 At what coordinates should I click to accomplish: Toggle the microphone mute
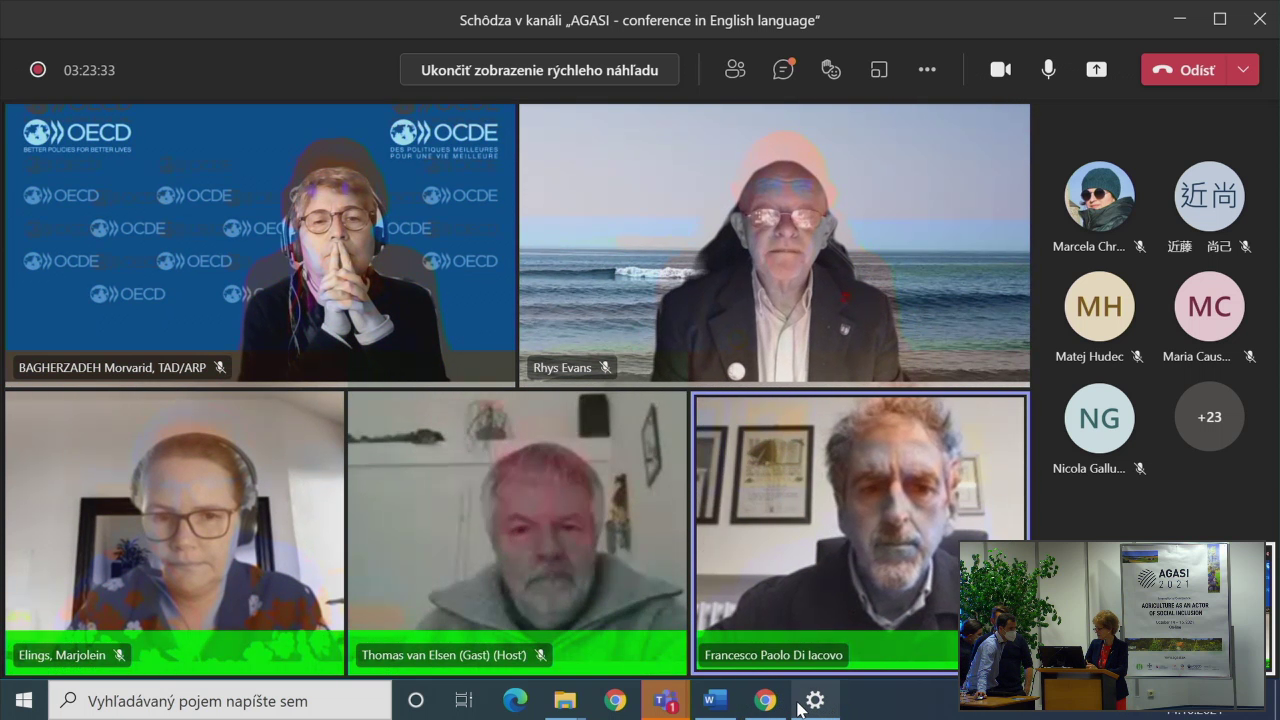1048,70
